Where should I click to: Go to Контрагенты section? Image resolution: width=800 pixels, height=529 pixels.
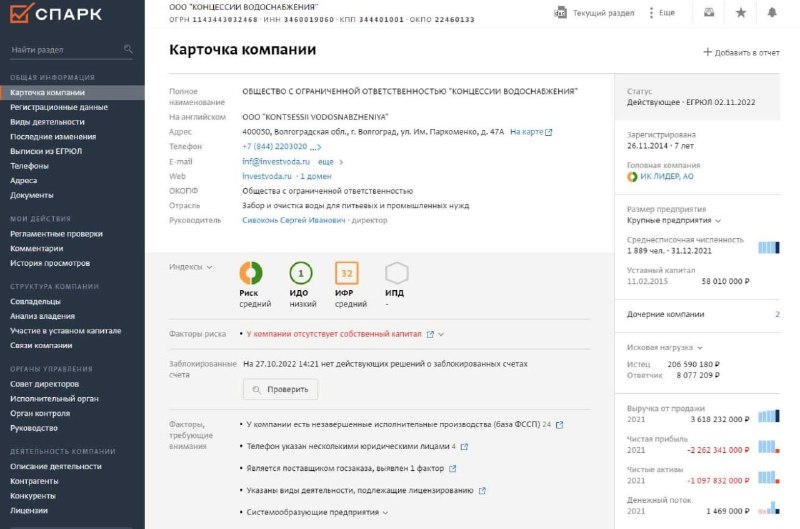pos(34,481)
